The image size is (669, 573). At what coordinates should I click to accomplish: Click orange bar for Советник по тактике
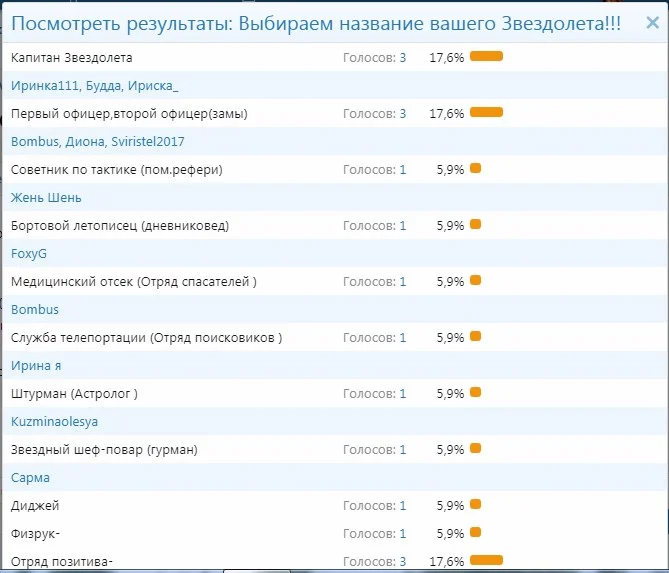coord(476,168)
